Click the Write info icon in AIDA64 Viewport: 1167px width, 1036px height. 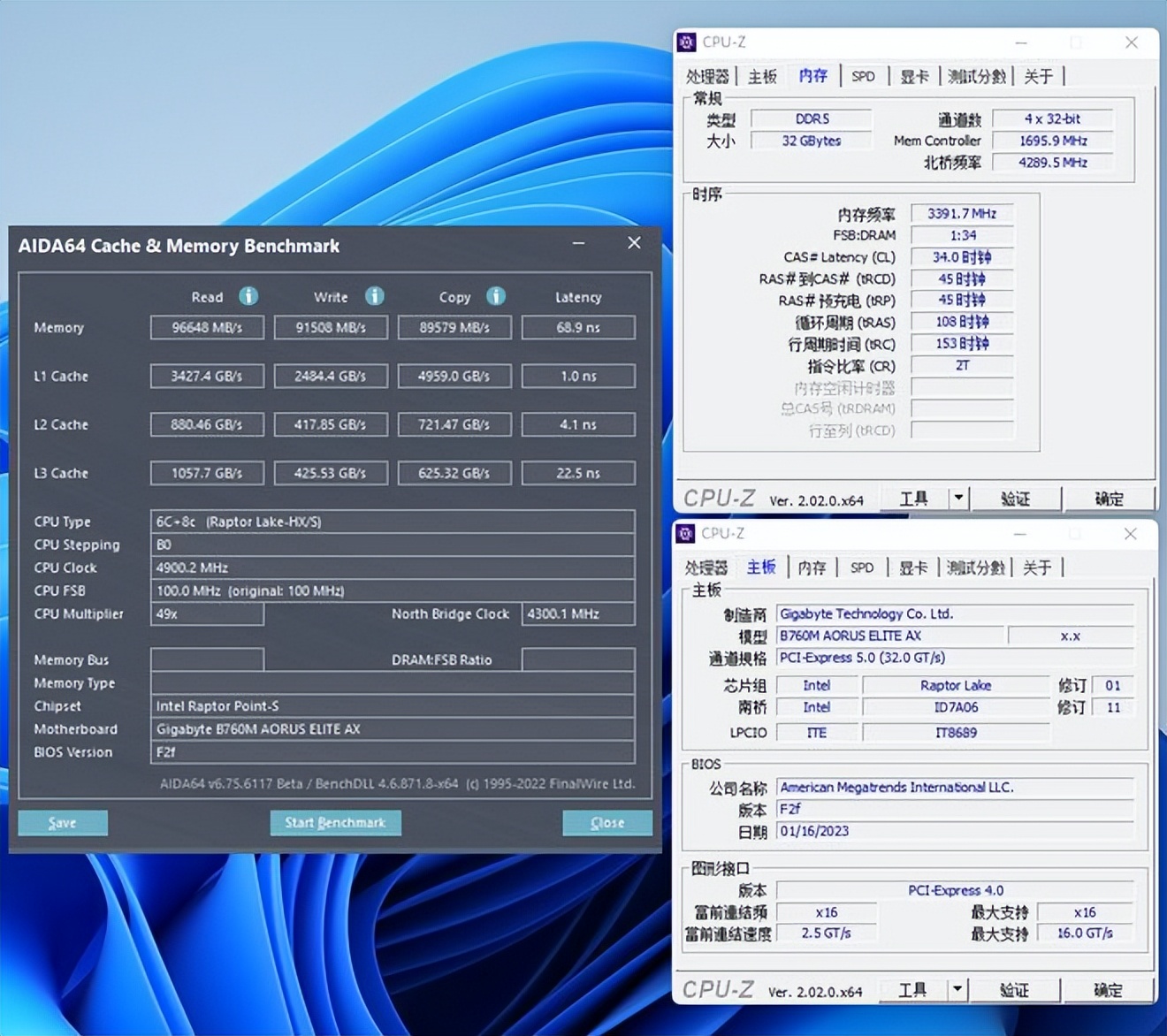point(375,297)
